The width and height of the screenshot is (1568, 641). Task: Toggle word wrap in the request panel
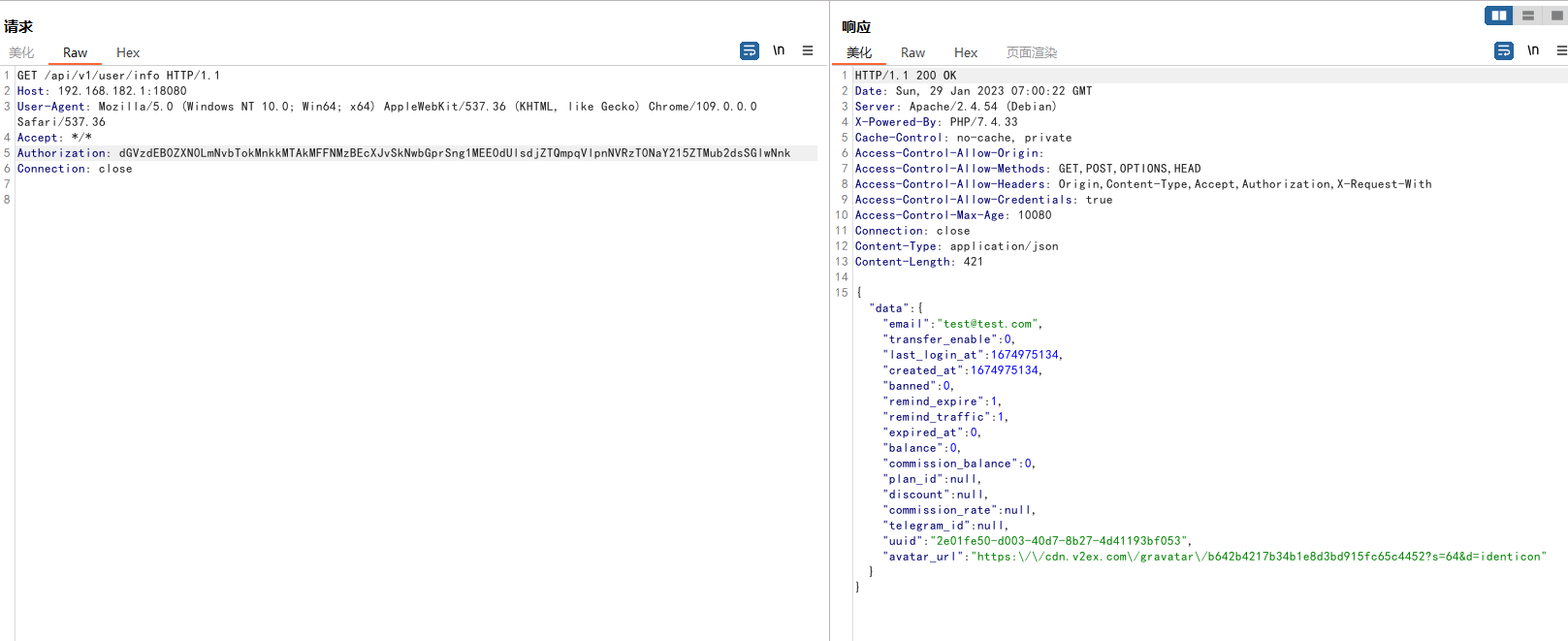[750, 50]
